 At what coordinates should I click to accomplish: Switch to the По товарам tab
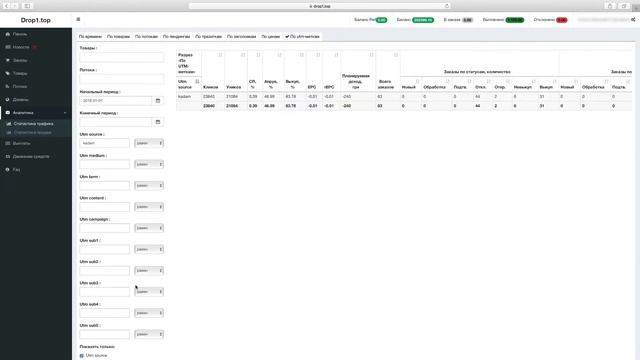(118, 37)
